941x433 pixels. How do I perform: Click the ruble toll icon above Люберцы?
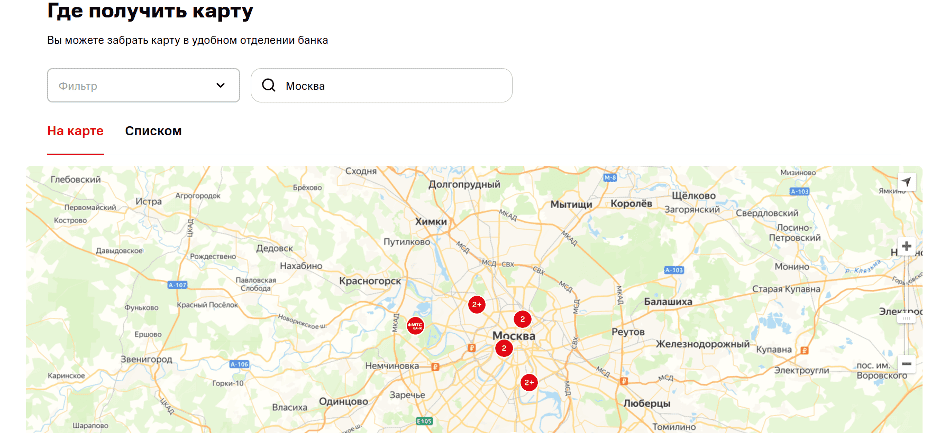(624, 380)
